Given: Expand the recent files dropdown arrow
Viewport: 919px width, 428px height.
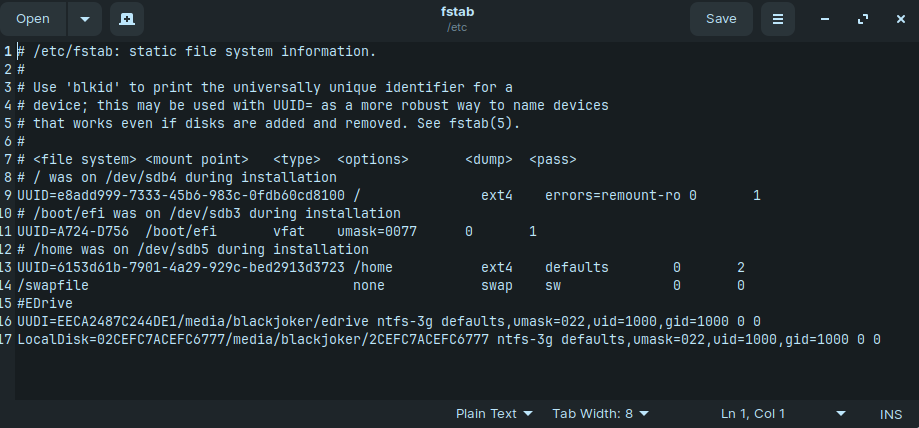Looking at the screenshot, I should 84,19.
